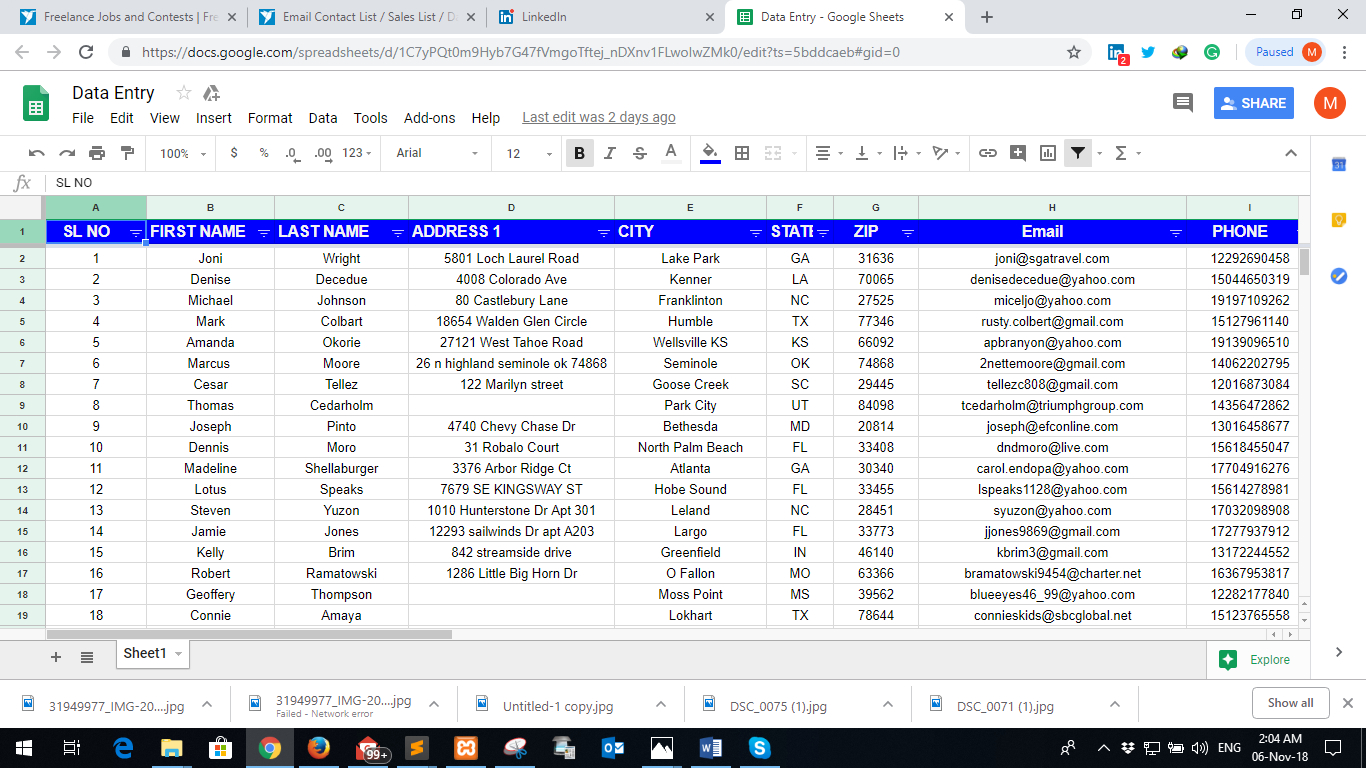Click the Filter funnel icon

[1077, 153]
